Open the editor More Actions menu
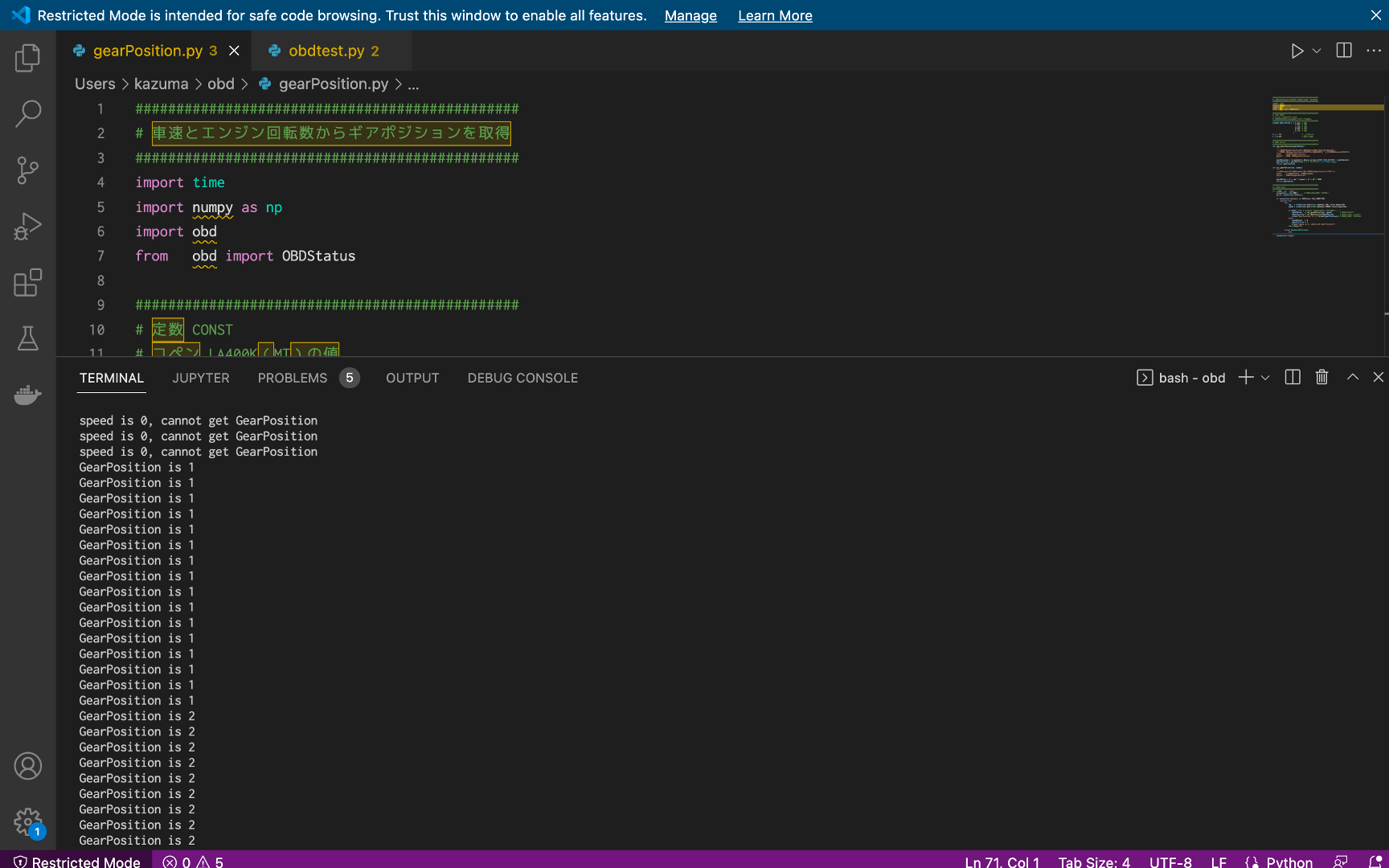The image size is (1389, 868). click(x=1374, y=51)
